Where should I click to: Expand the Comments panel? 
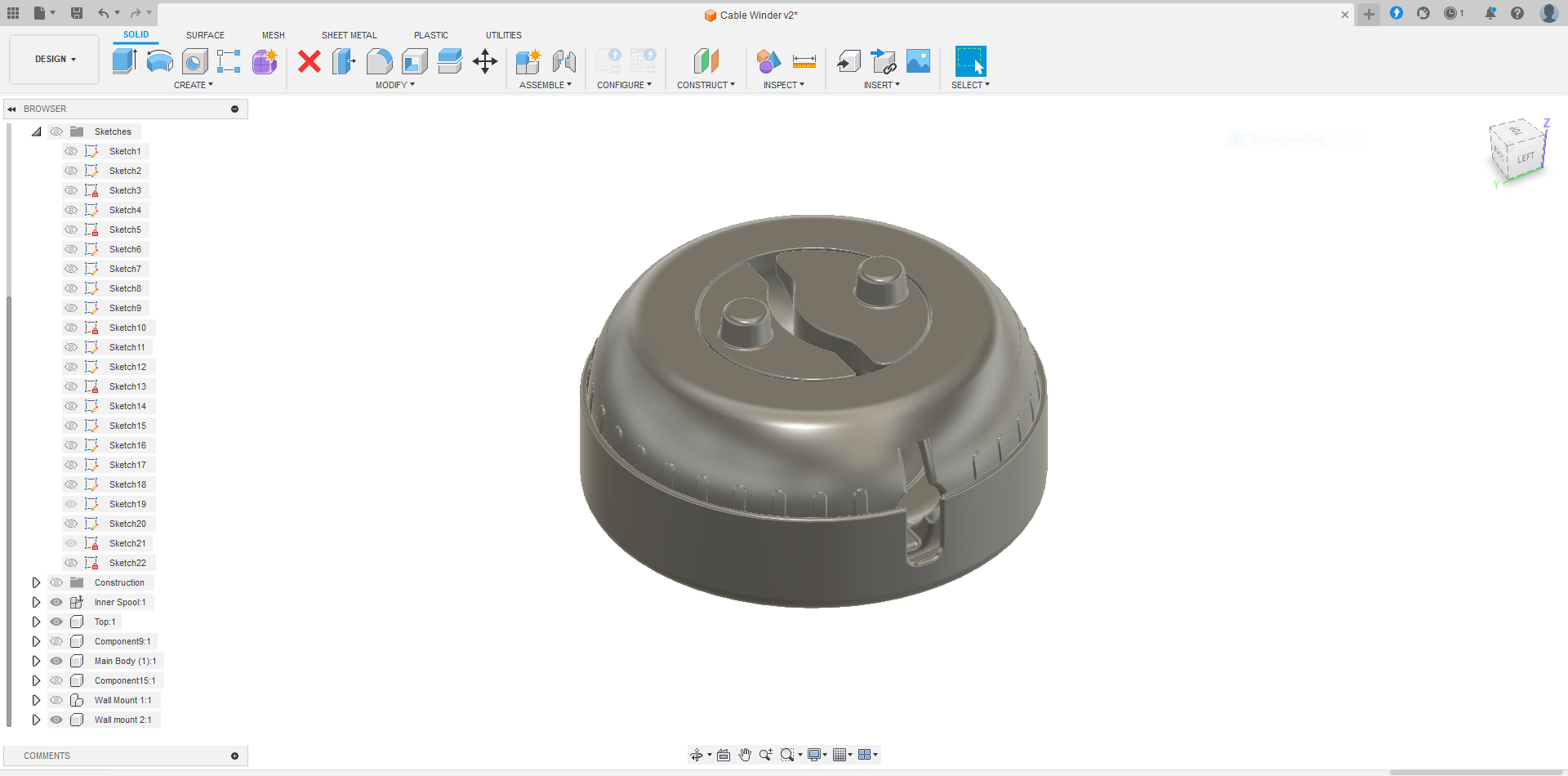[234, 756]
